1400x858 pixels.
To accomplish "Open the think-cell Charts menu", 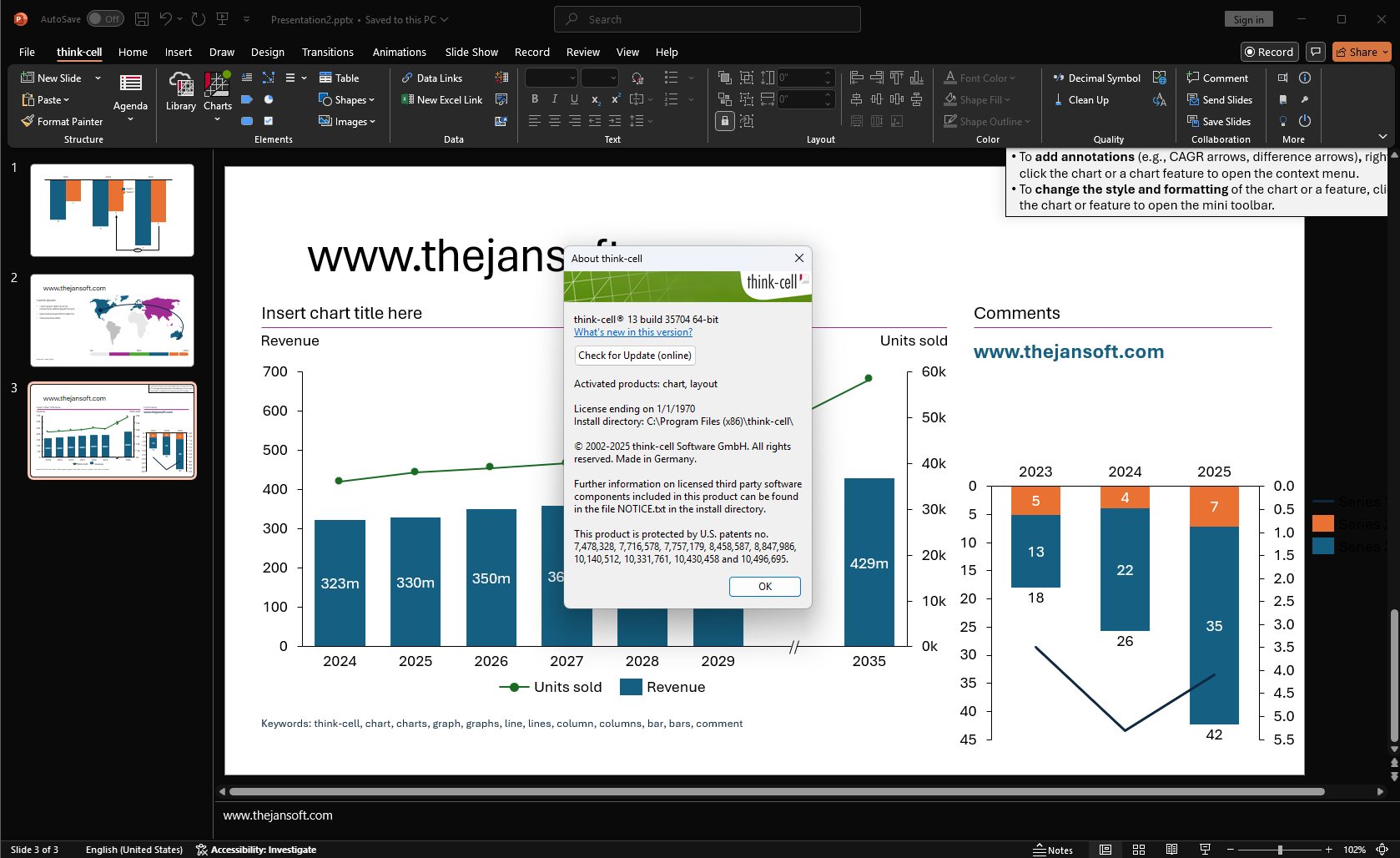I will (x=217, y=97).
